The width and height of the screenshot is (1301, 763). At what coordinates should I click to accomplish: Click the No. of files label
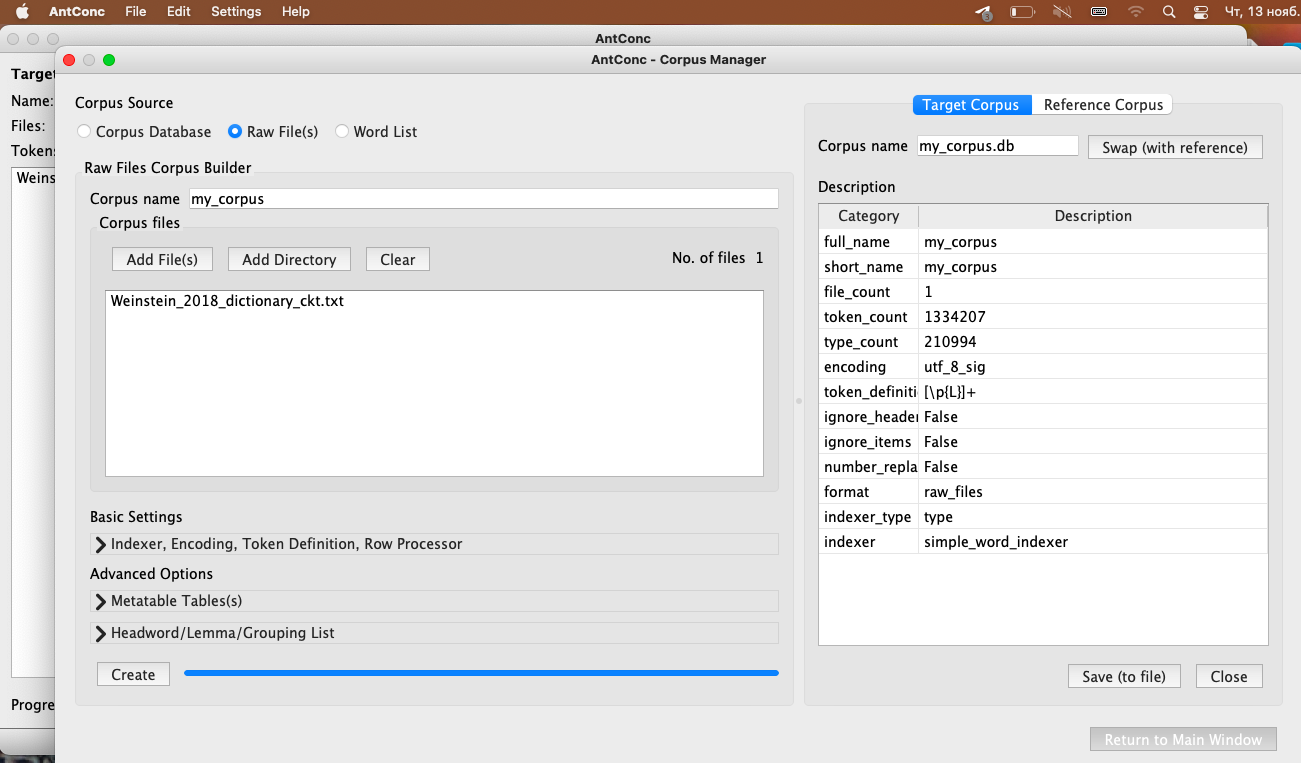(709, 258)
